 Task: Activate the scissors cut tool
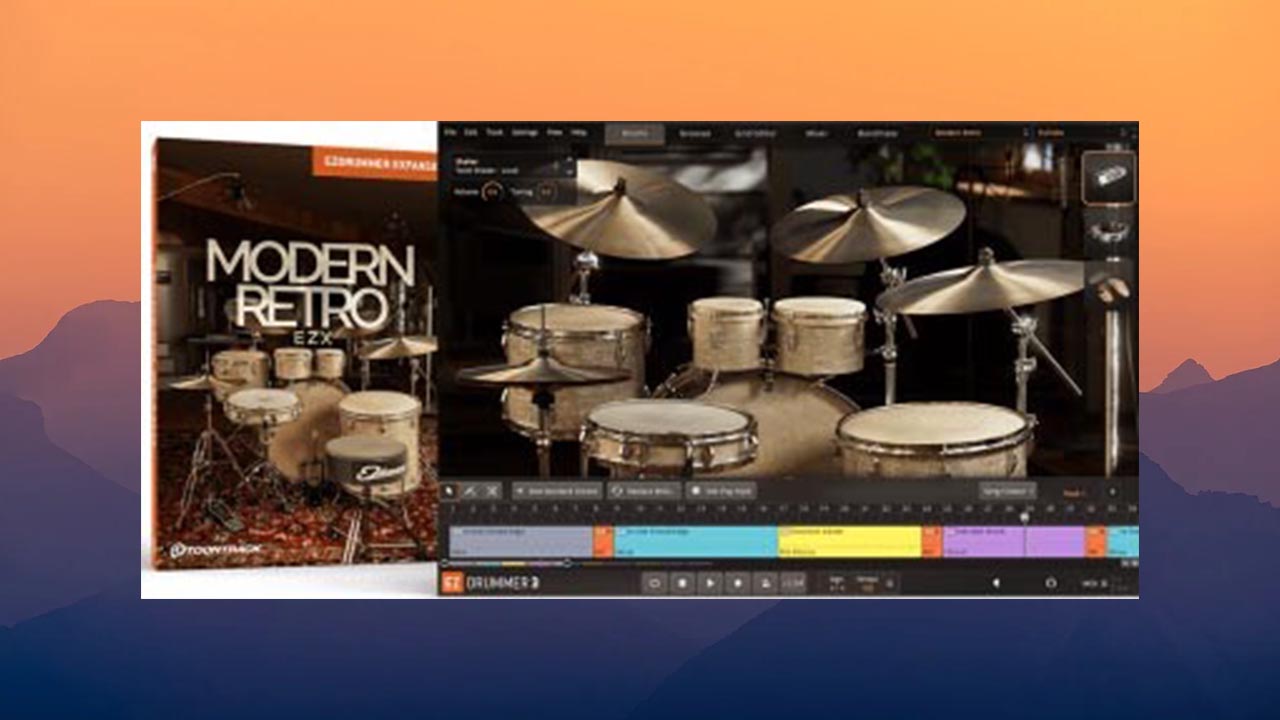click(x=491, y=491)
